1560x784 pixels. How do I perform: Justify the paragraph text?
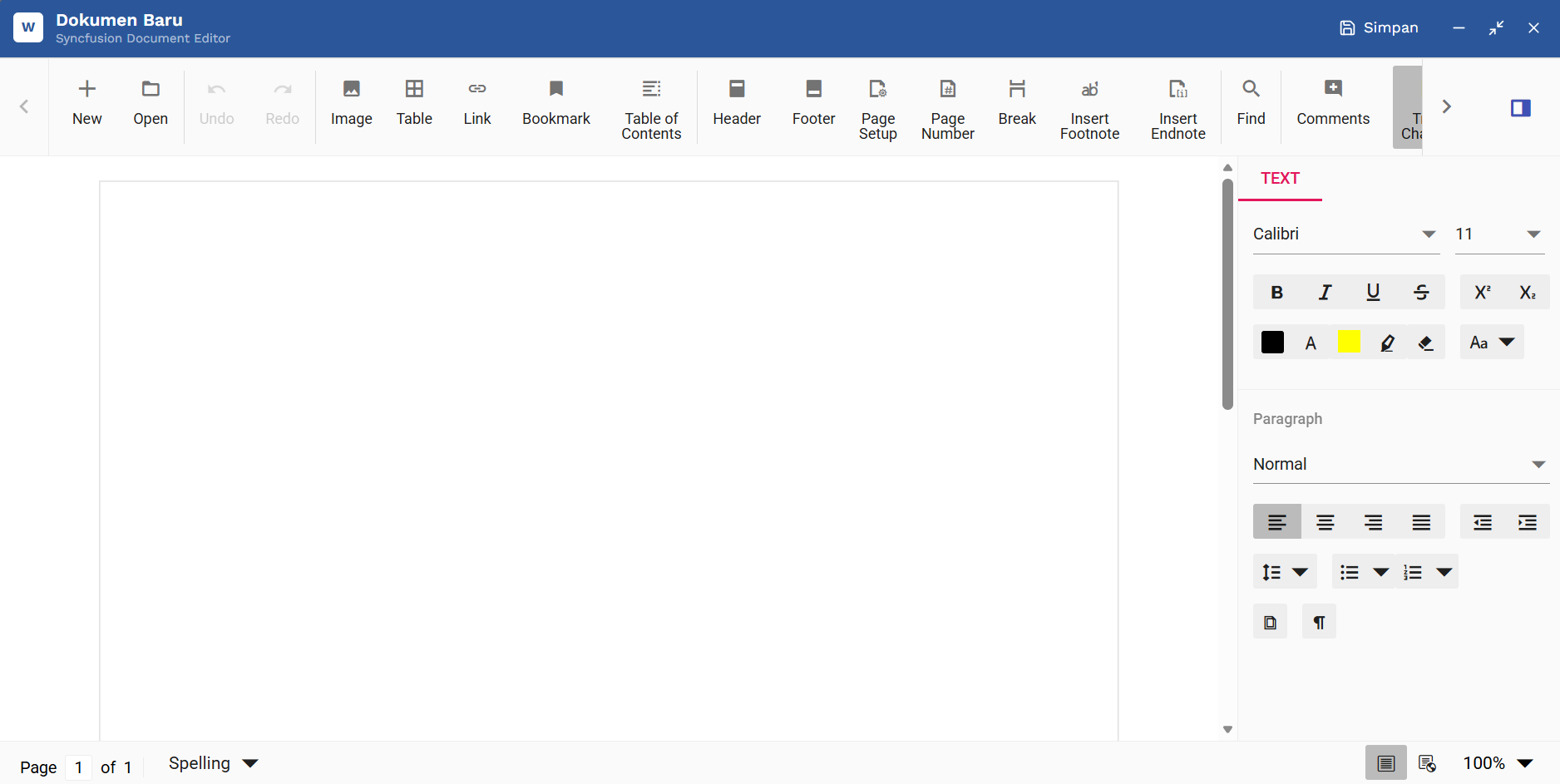(1421, 522)
